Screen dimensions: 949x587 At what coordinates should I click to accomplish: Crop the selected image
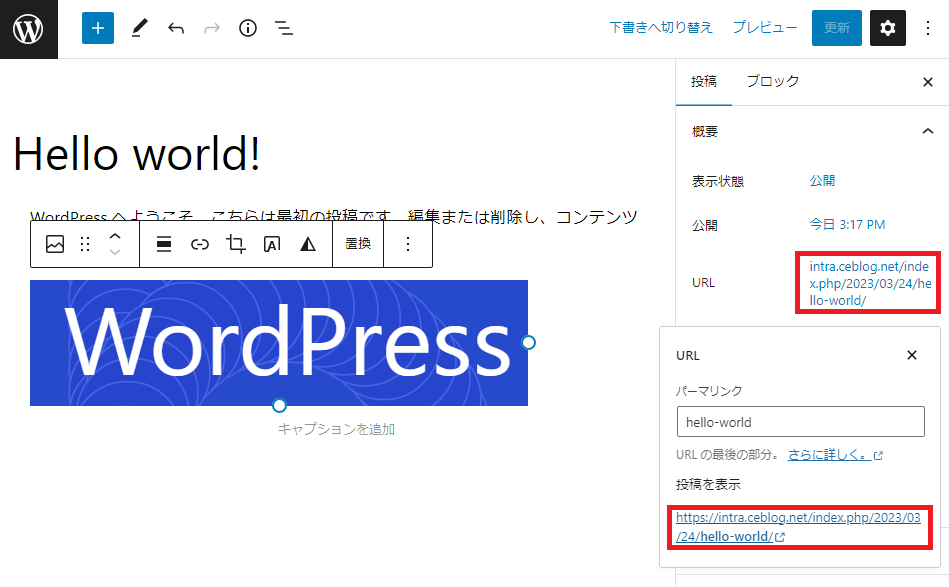click(x=235, y=244)
